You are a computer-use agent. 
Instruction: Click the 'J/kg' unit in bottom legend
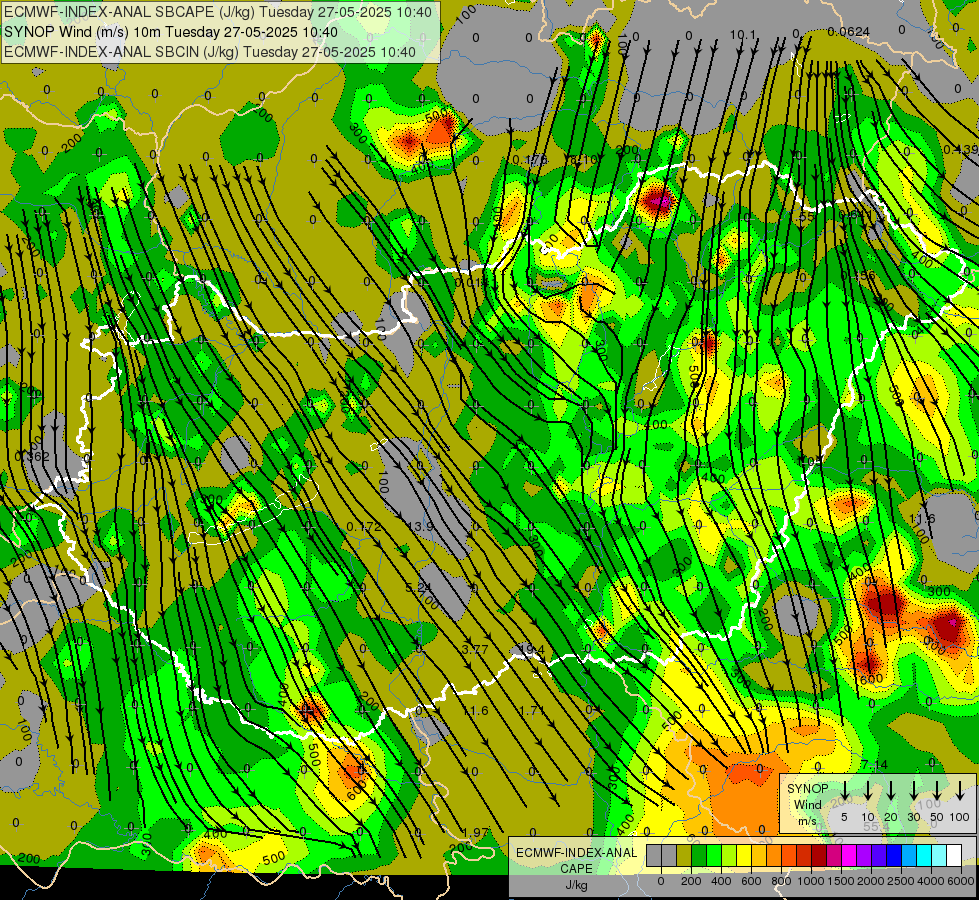tap(576, 885)
